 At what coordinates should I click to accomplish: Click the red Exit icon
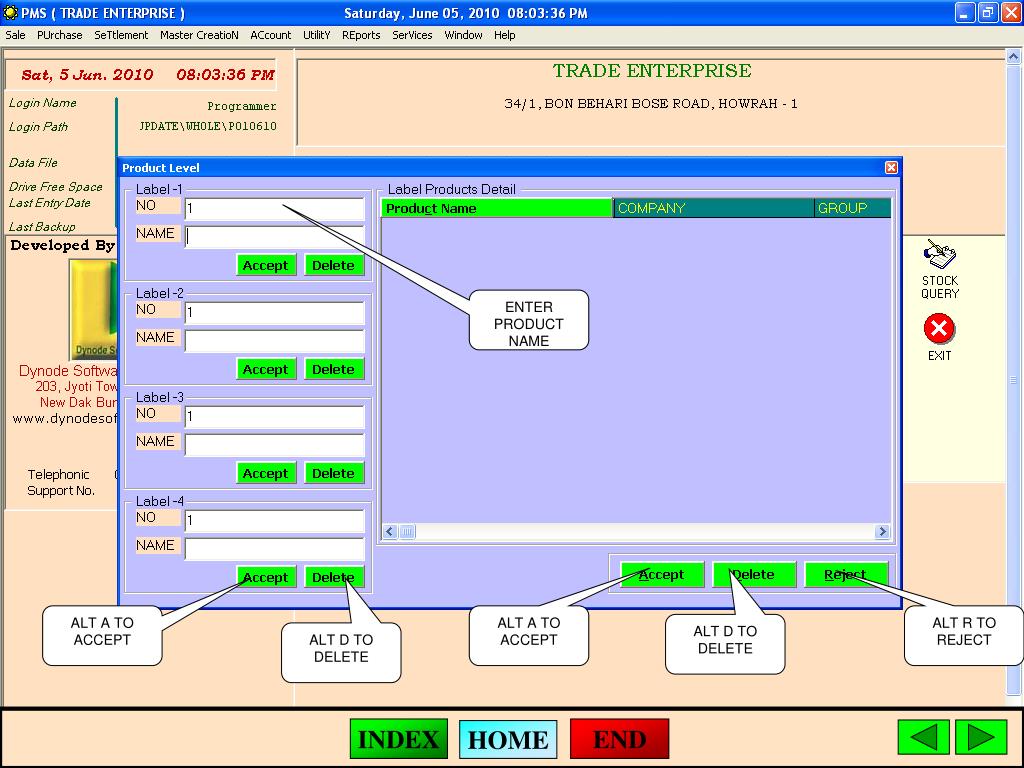(x=939, y=329)
